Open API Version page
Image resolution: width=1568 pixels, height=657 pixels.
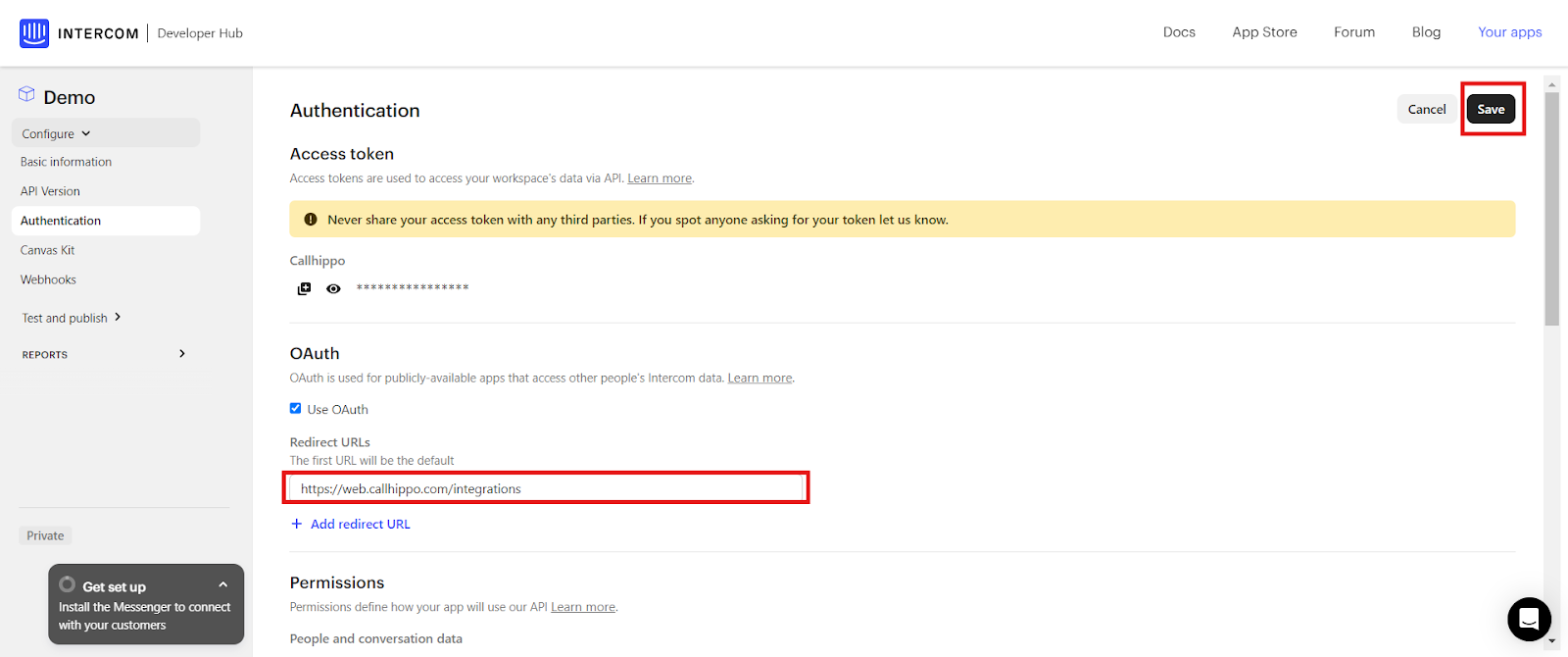50,191
